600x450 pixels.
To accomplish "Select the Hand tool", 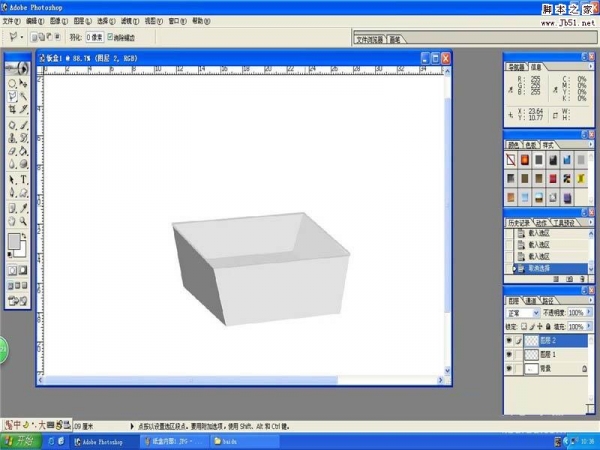I will pyautogui.click(x=12, y=221).
